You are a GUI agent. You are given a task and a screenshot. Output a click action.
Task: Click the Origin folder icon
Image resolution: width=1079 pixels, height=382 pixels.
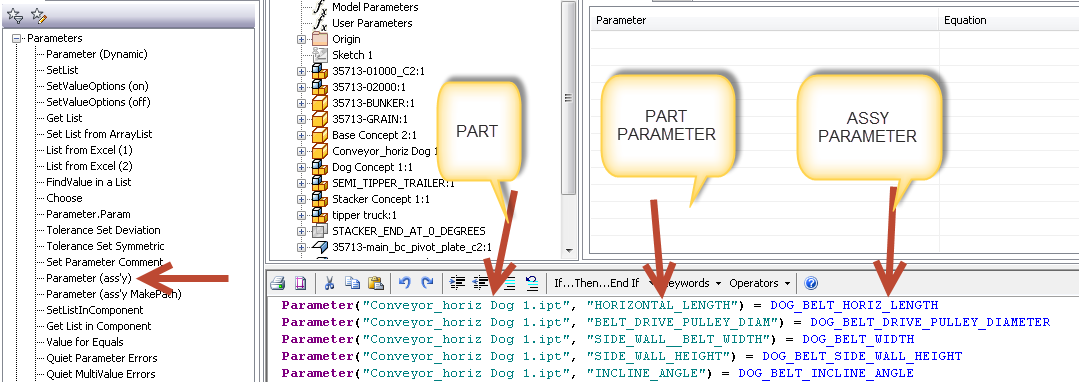tap(319, 39)
